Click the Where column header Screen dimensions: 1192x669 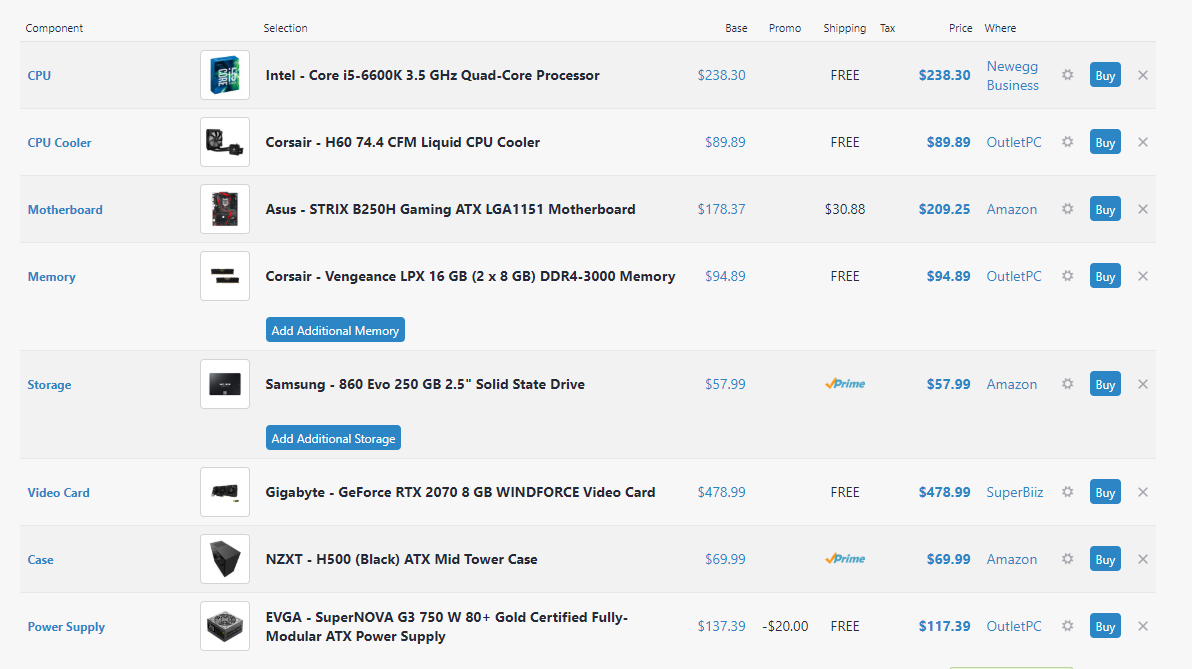tap(1000, 28)
